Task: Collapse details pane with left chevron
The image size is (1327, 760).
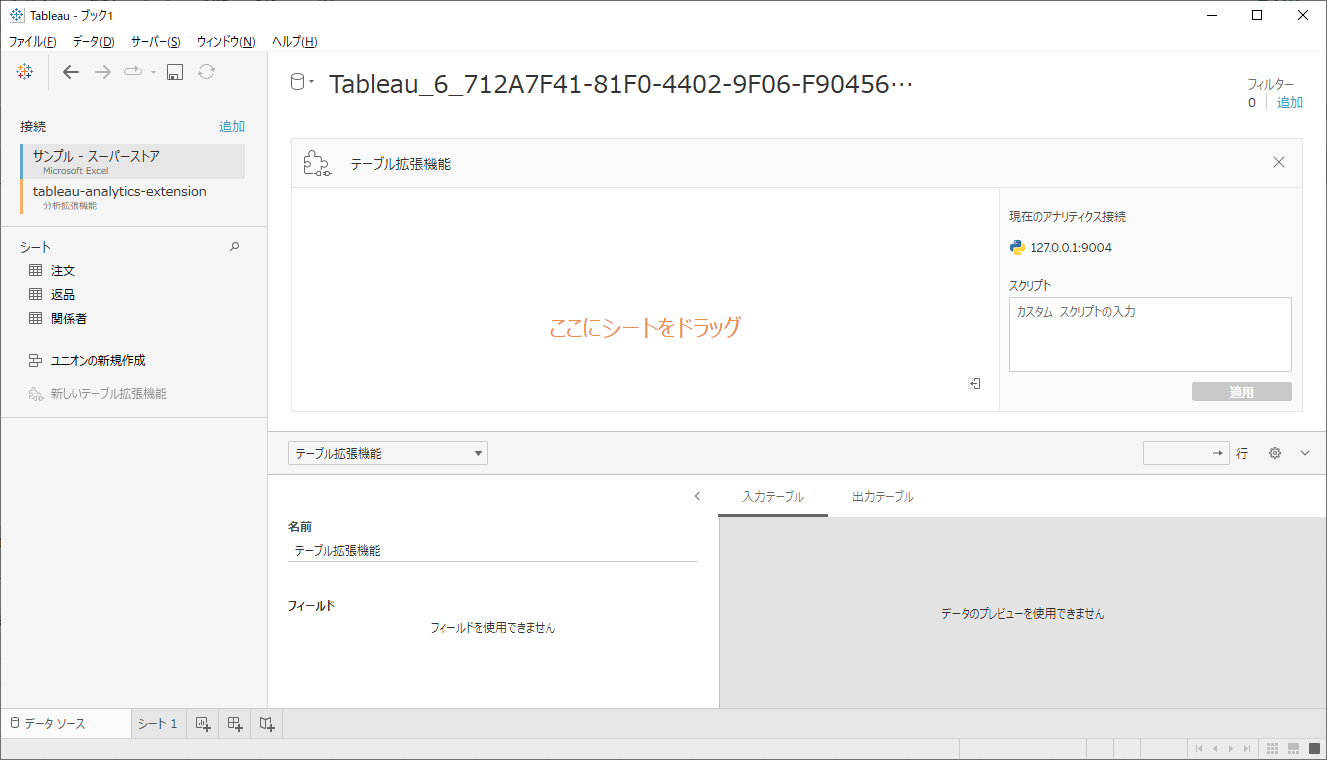Action: pos(697,496)
